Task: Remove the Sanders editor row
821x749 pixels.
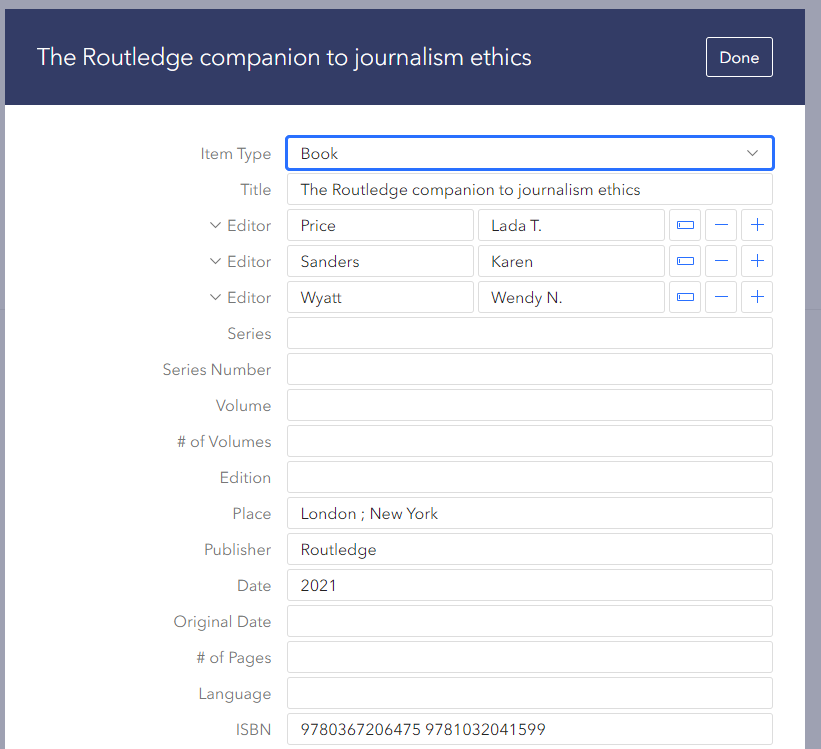Action: [x=721, y=261]
